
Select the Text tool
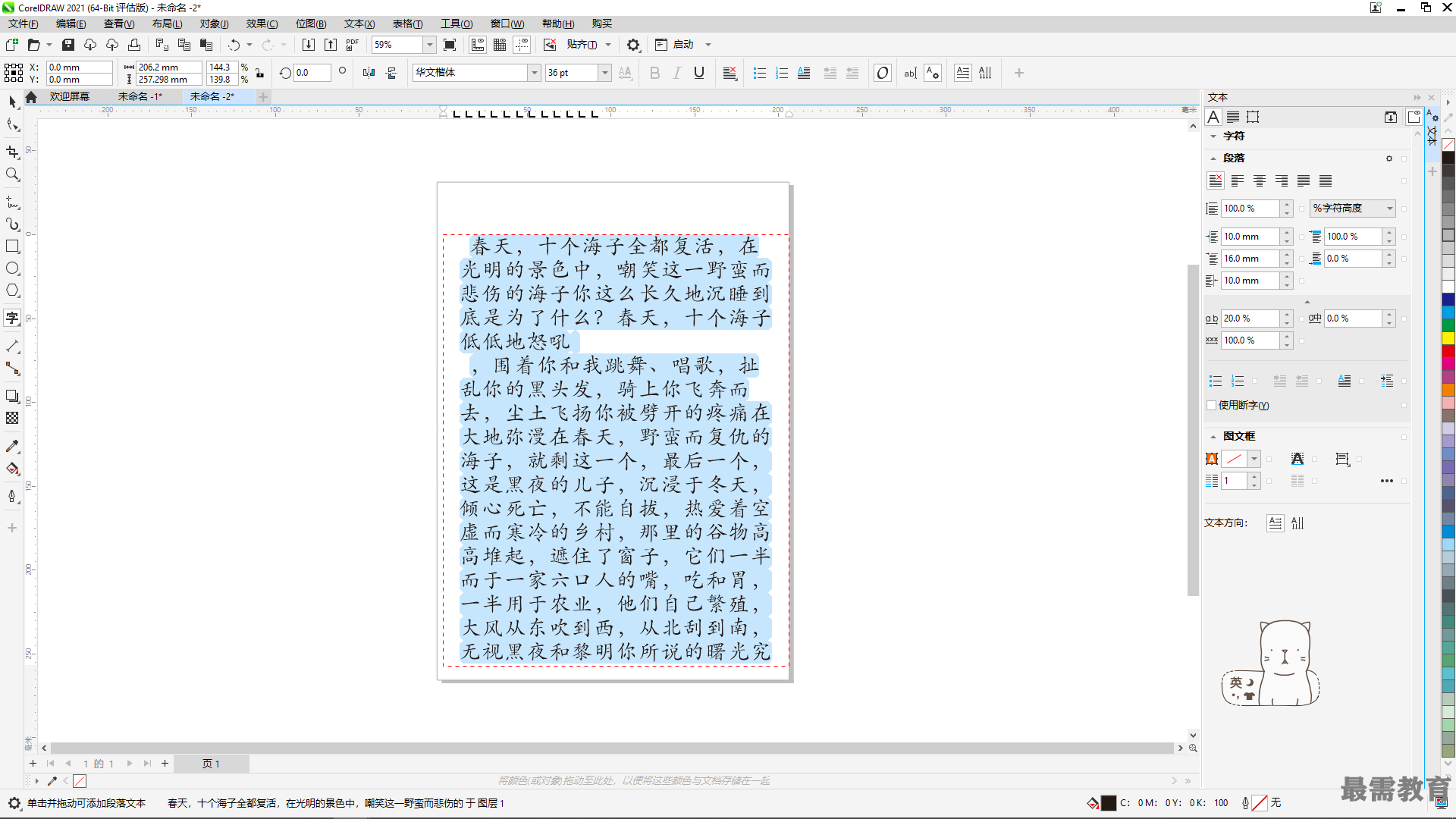tap(12, 318)
